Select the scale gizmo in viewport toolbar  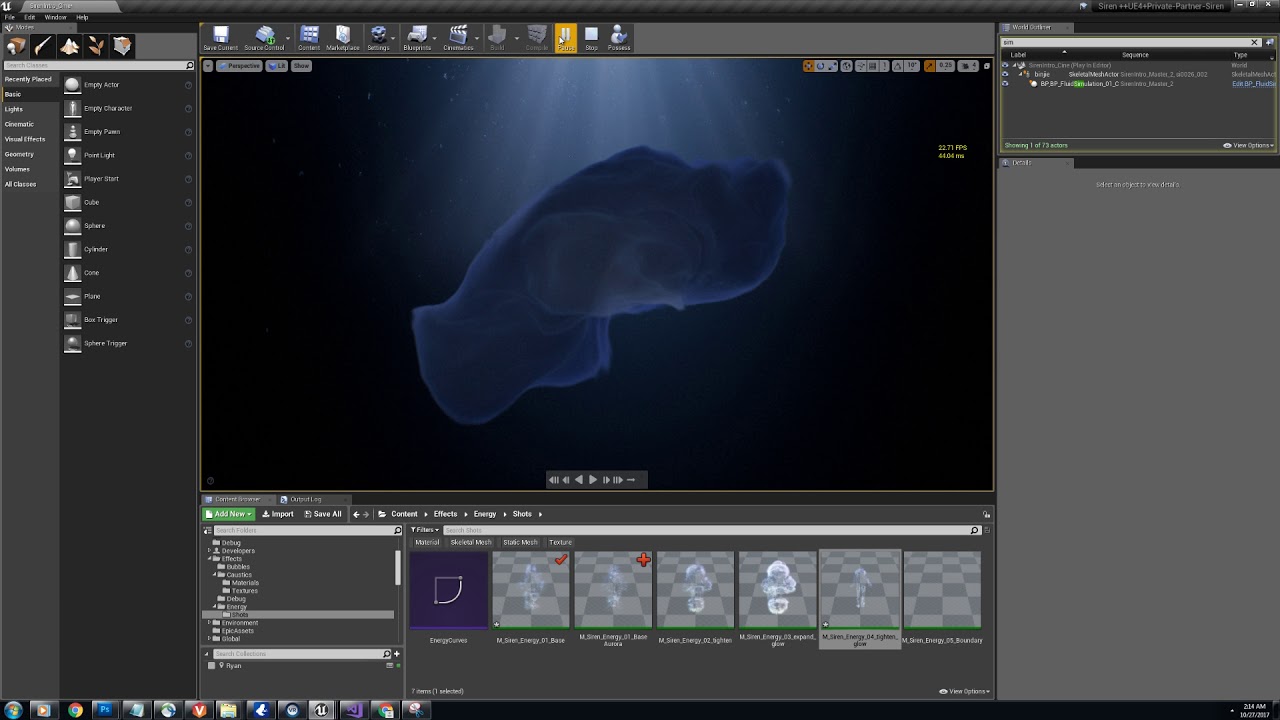(x=832, y=66)
